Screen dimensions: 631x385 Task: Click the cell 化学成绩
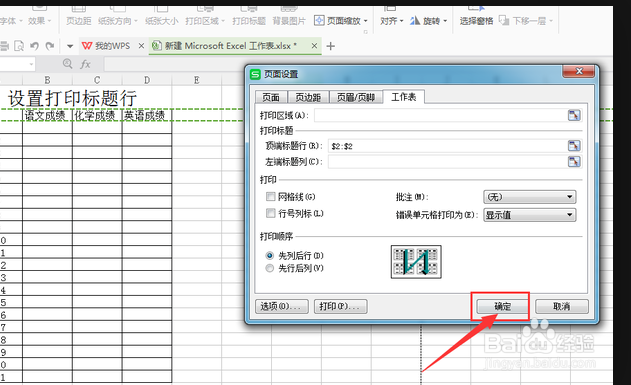click(x=97, y=116)
